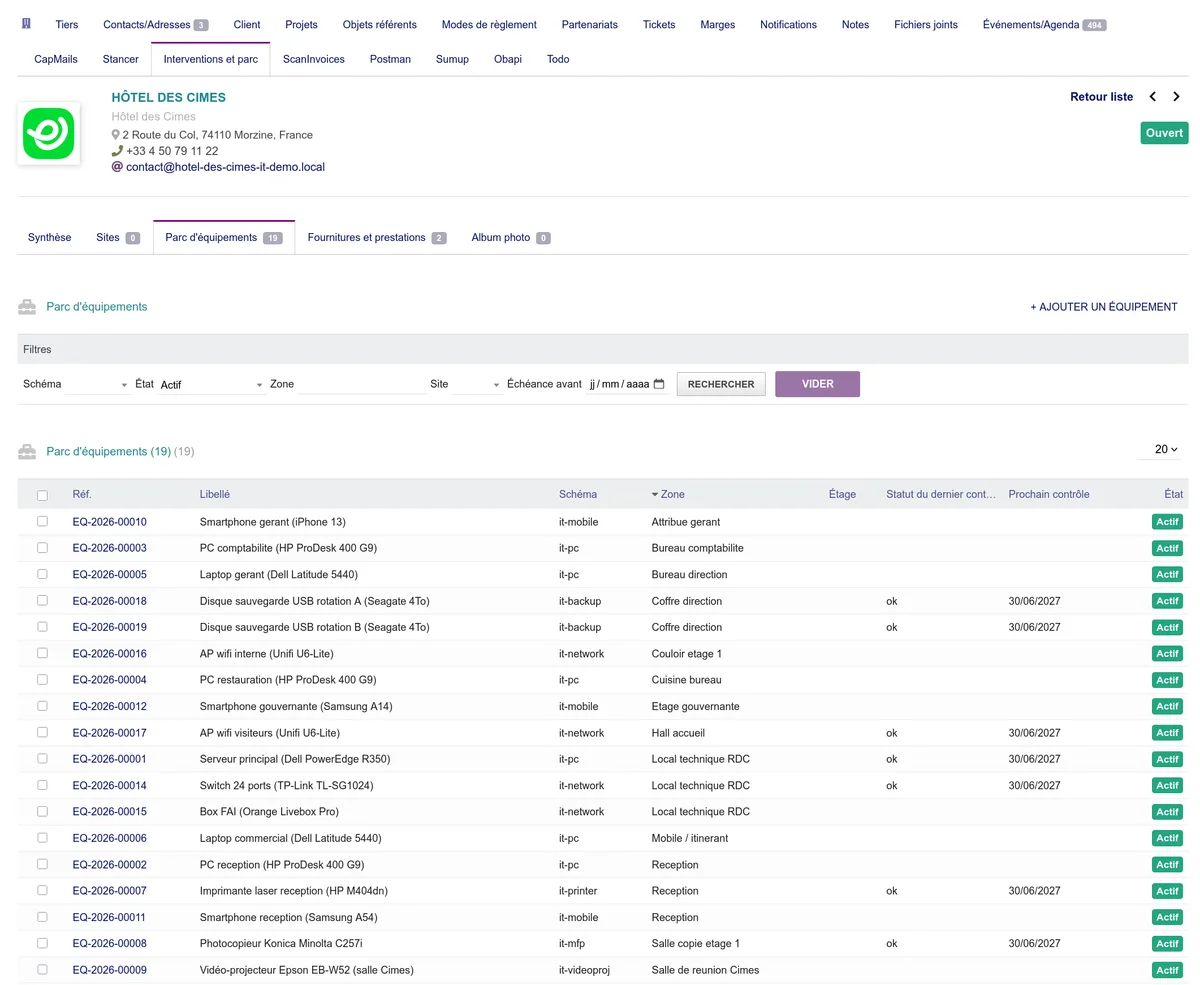Open the Postman tab
The width and height of the screenshot is (1200, 985).
pyautogui.click(x=390, y=59)
